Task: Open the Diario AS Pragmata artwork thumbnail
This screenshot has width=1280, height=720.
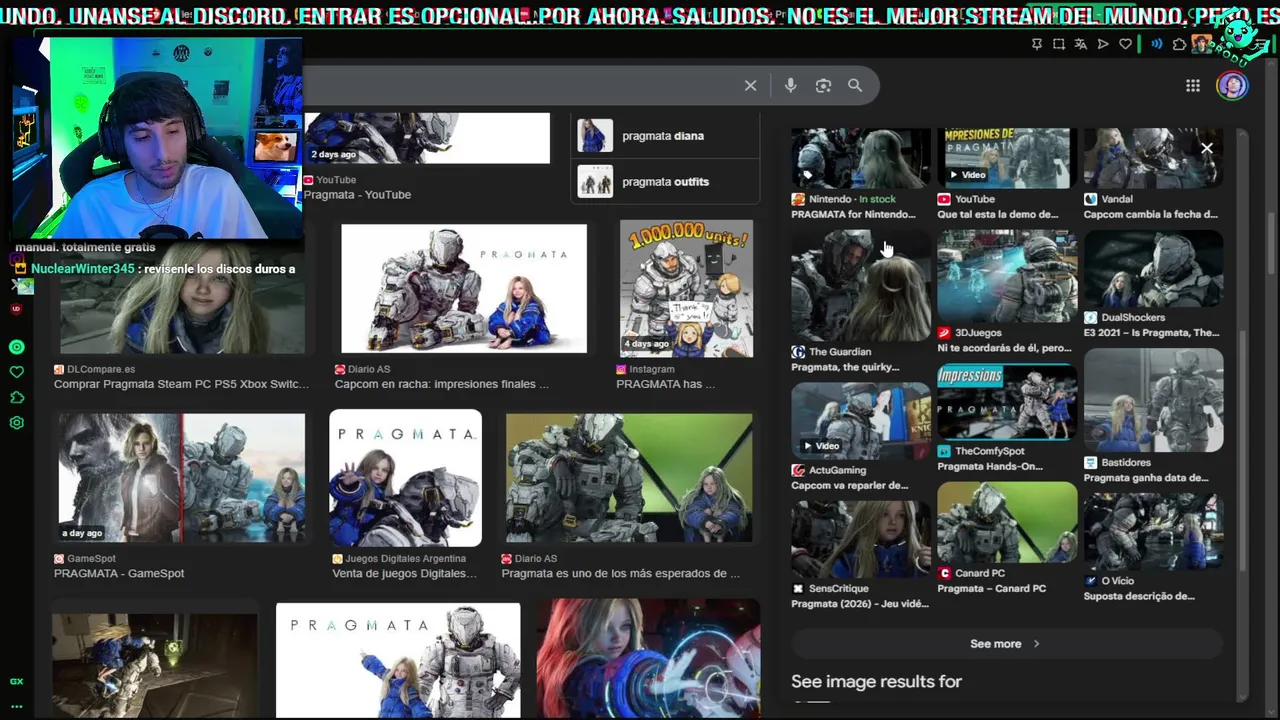Action: click(x=464, y=289)
